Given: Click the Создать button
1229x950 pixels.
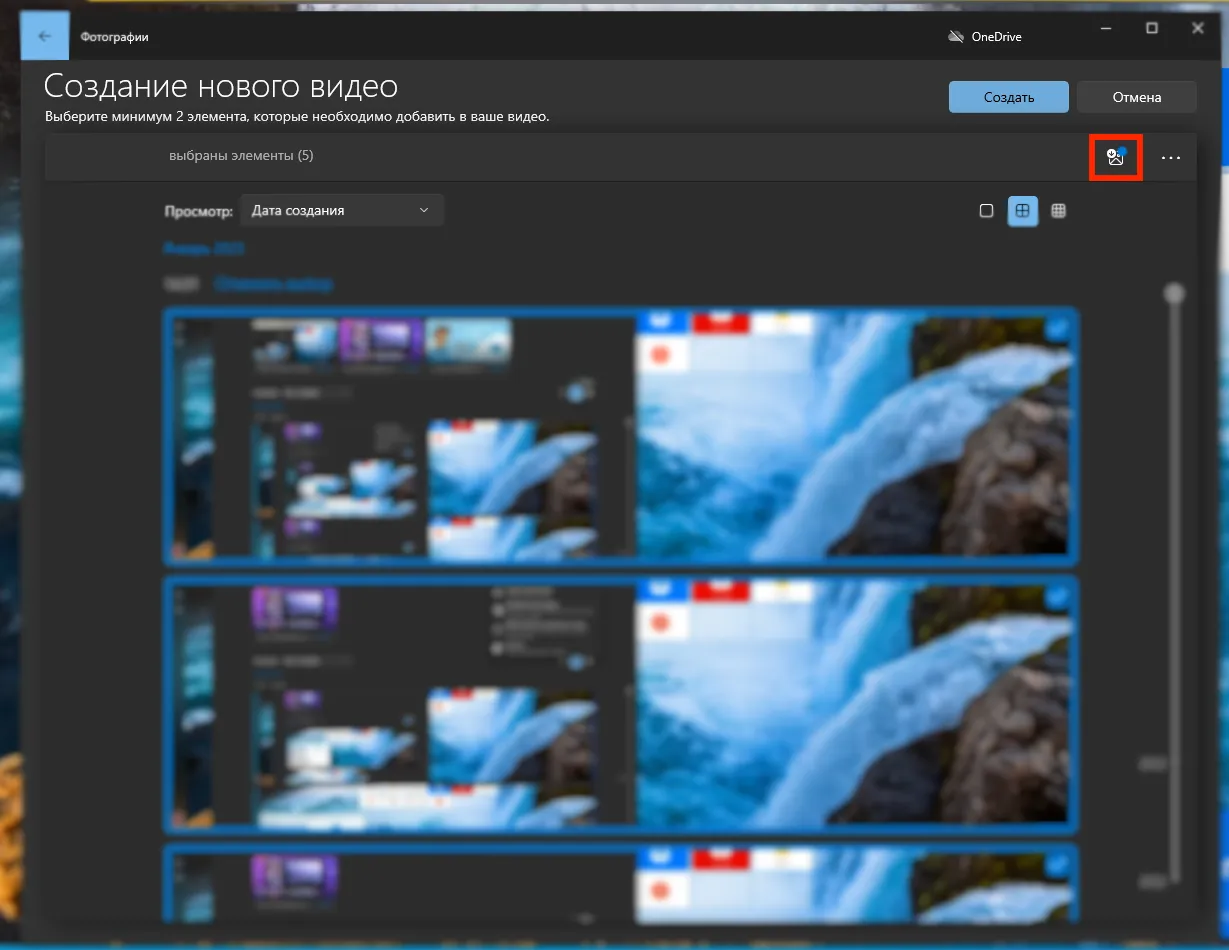Looking at the screenshot, I should click(1008, 97).
